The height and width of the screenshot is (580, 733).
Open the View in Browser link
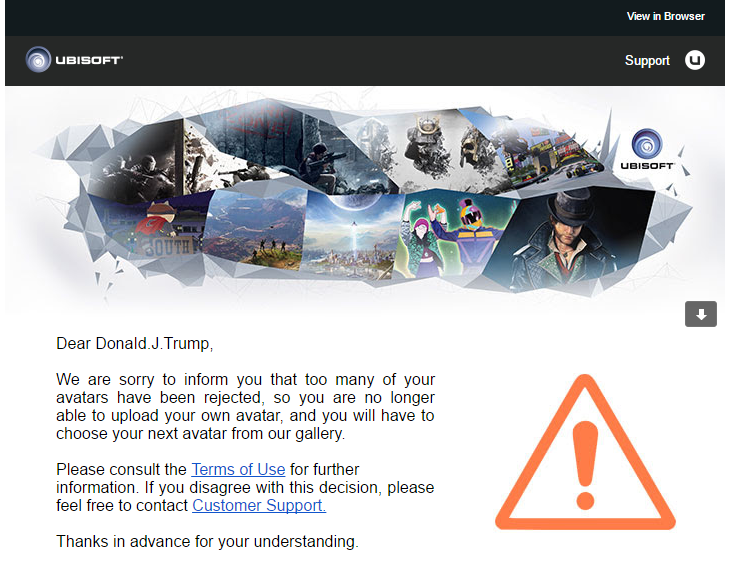point(665,16)
